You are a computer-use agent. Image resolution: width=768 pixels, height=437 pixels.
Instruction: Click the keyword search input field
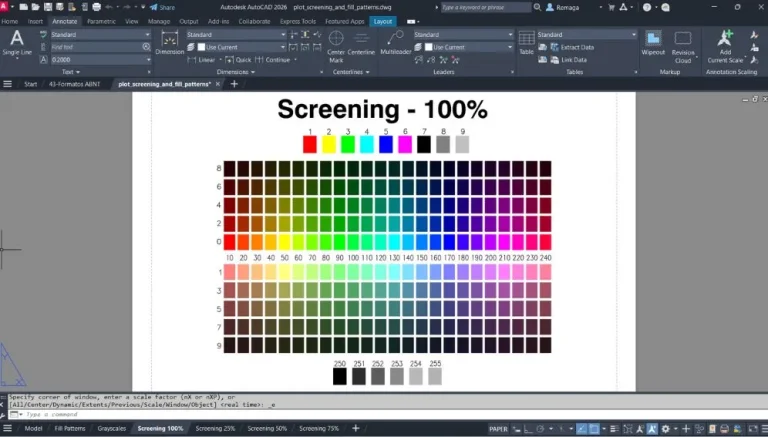coord(485,7)
